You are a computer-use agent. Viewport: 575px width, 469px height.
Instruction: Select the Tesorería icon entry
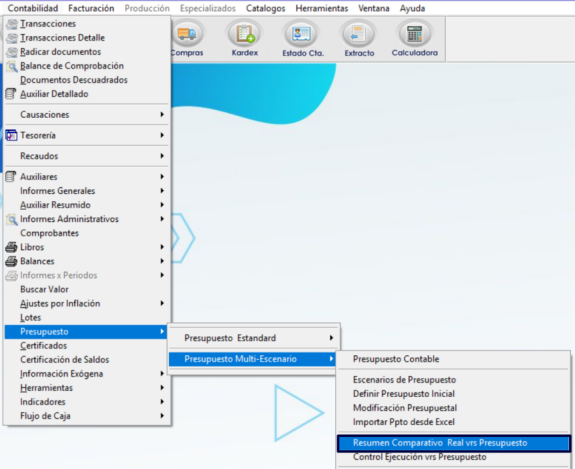tap(11, 135)
